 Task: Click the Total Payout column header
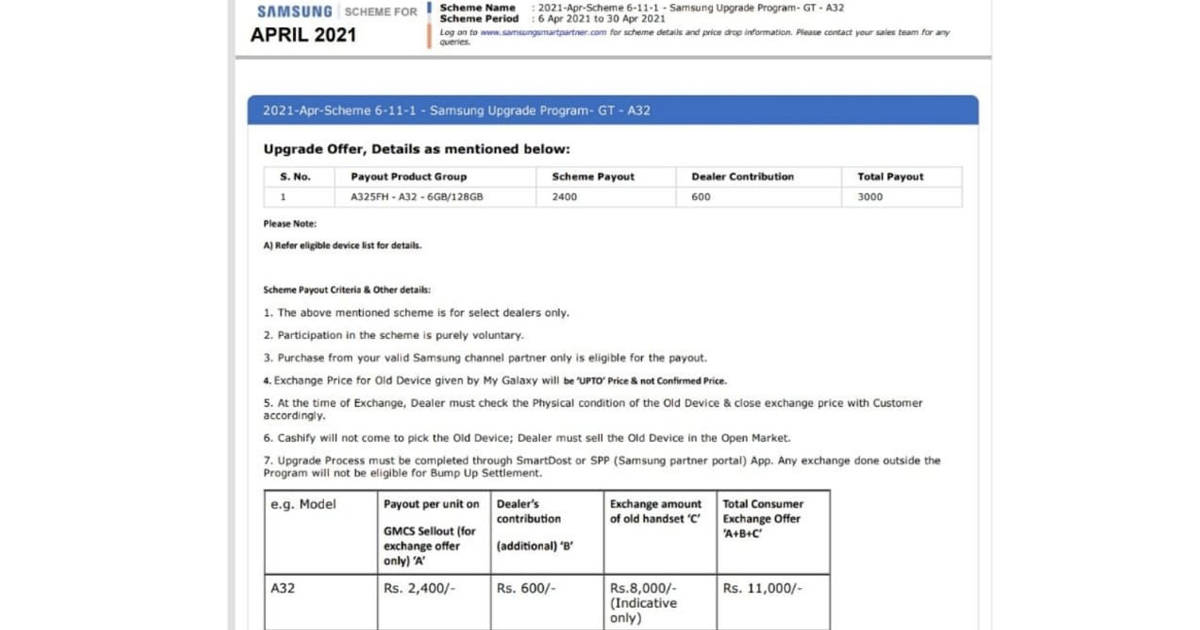pyautogui.click(x=890, y=177)
